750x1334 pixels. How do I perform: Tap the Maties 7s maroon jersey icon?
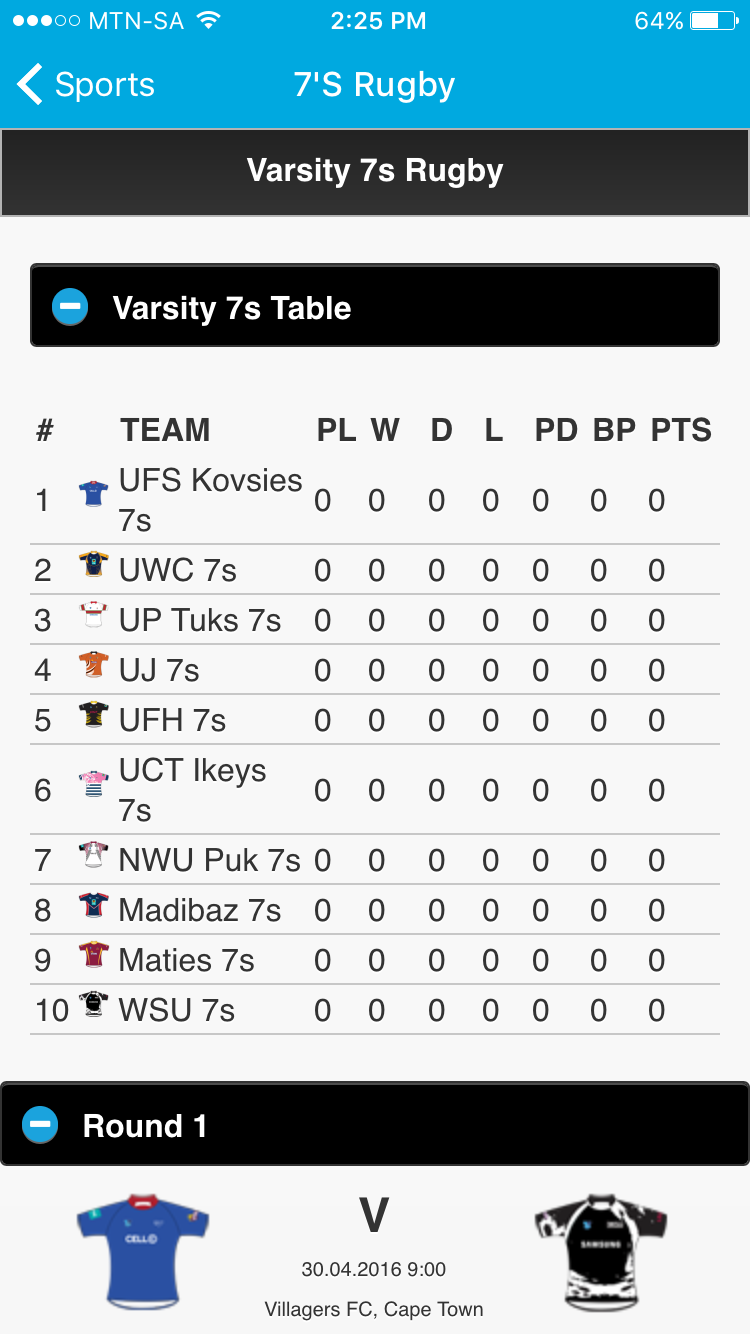[93, 956]
